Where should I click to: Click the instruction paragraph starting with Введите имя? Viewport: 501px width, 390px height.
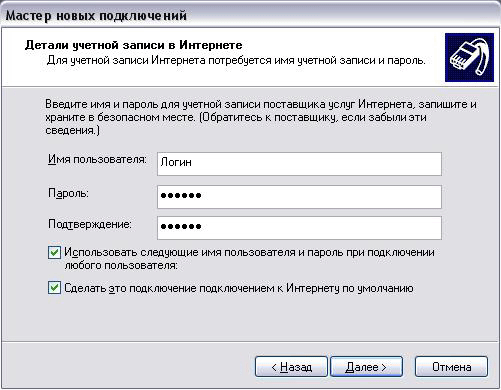(261, 117)
